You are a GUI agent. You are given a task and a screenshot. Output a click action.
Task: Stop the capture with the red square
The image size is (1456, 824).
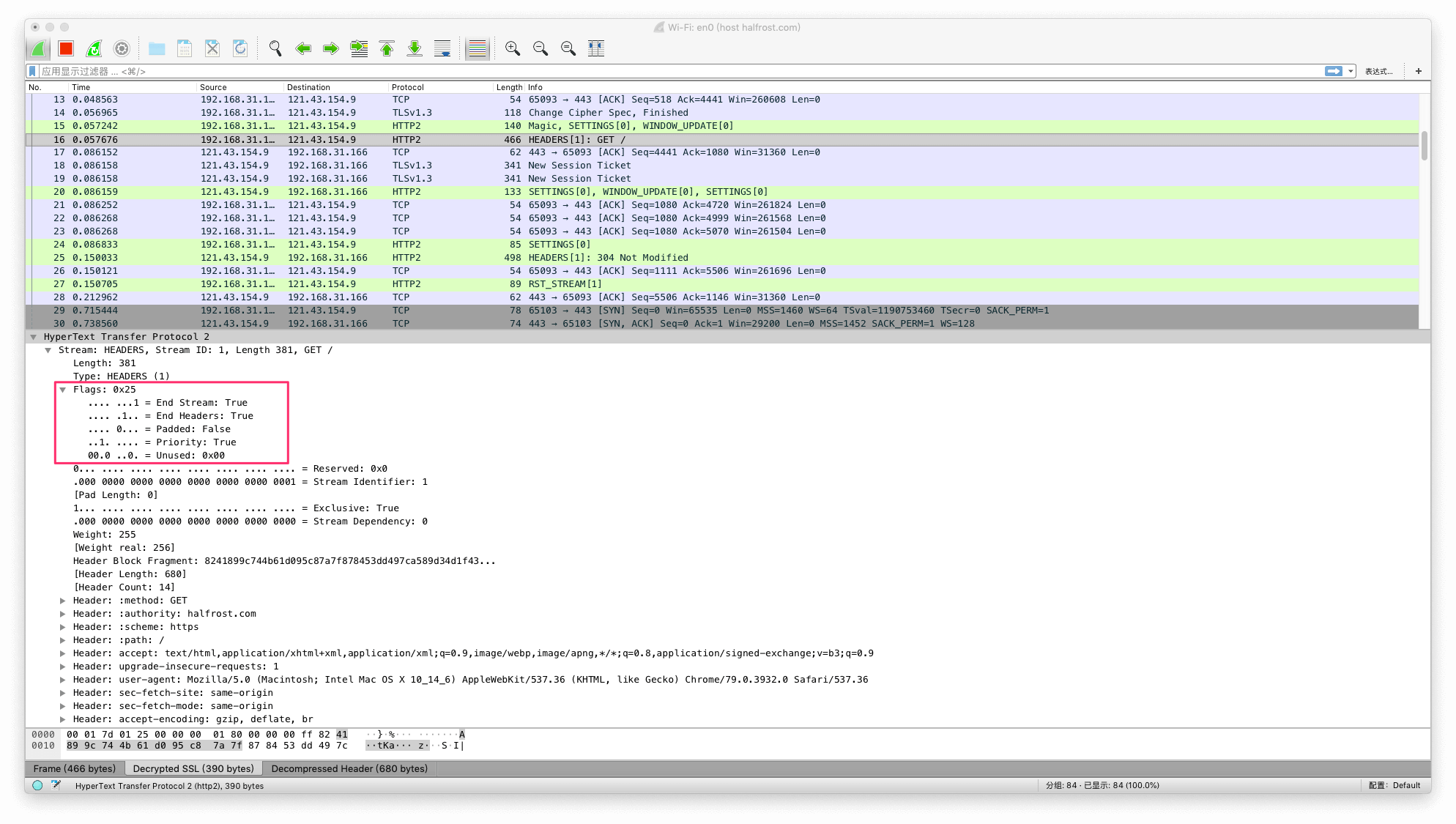click(x=66, y=48)
